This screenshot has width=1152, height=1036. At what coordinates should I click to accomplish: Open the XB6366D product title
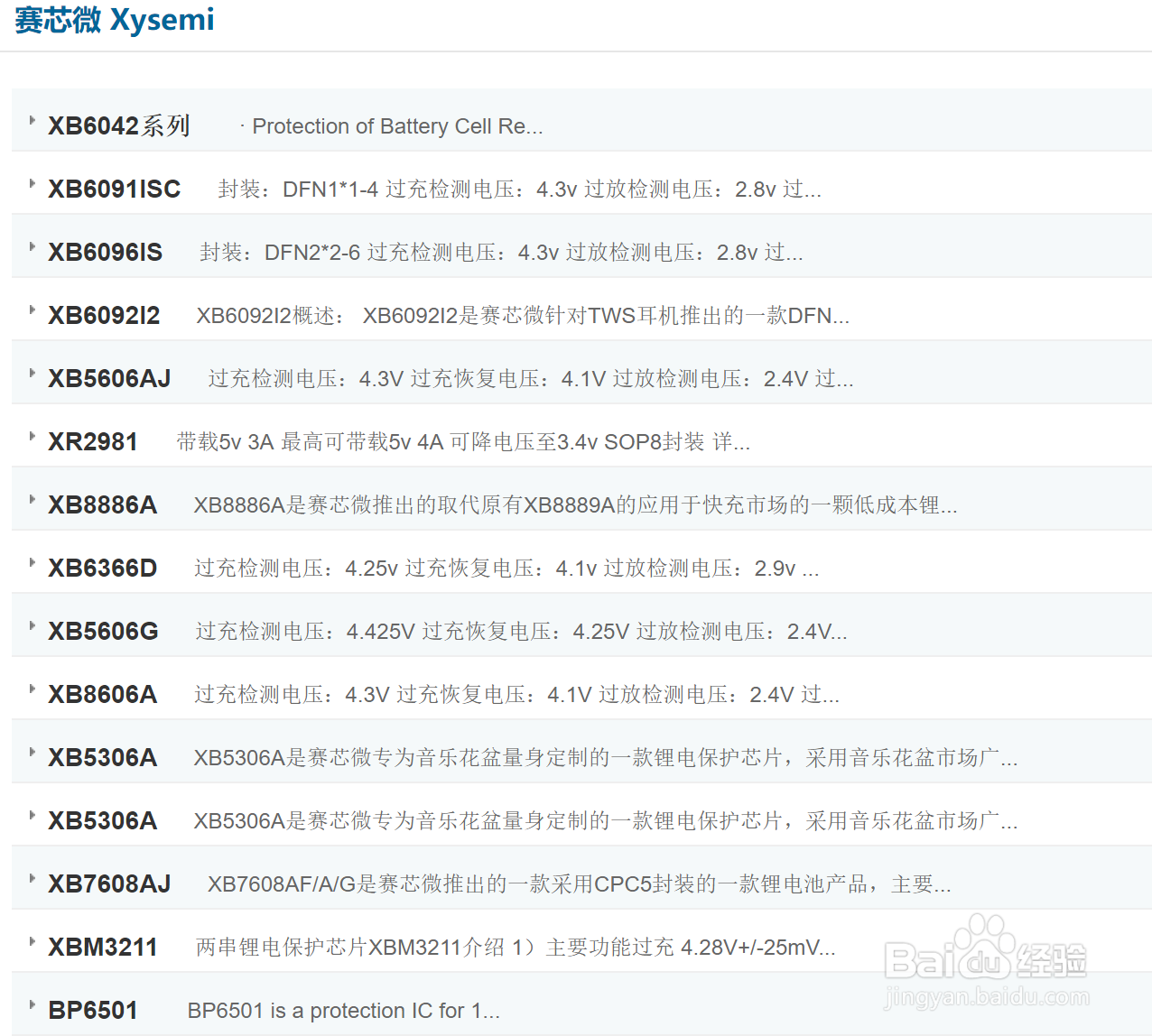103,568
